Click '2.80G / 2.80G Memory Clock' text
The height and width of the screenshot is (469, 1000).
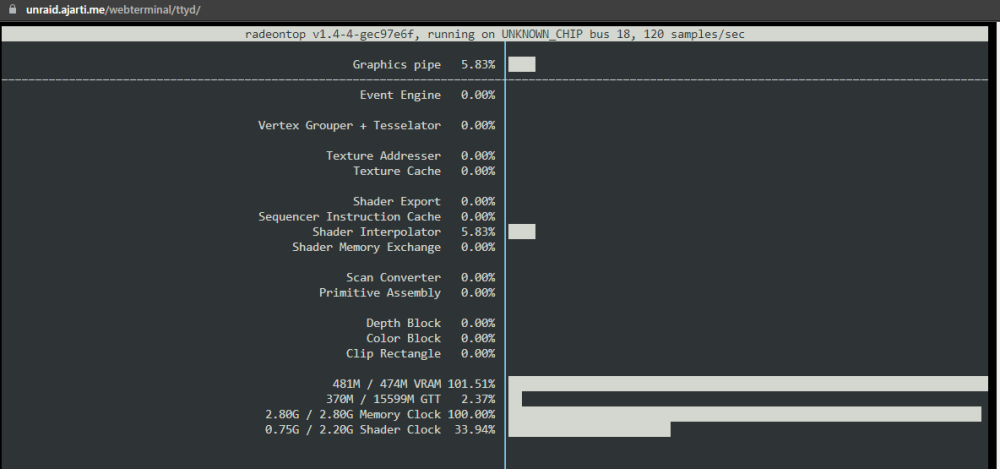(353, 415)
